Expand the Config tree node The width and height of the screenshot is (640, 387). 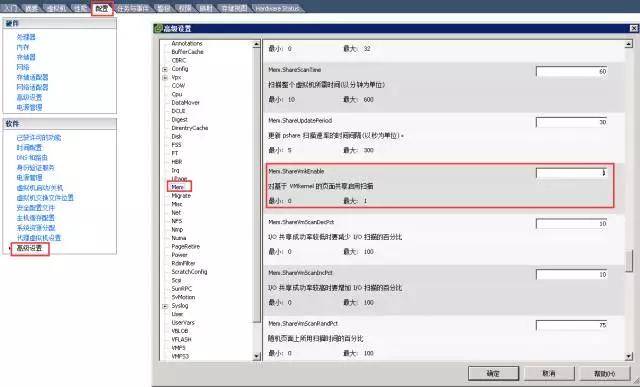[x=165, y=69]
